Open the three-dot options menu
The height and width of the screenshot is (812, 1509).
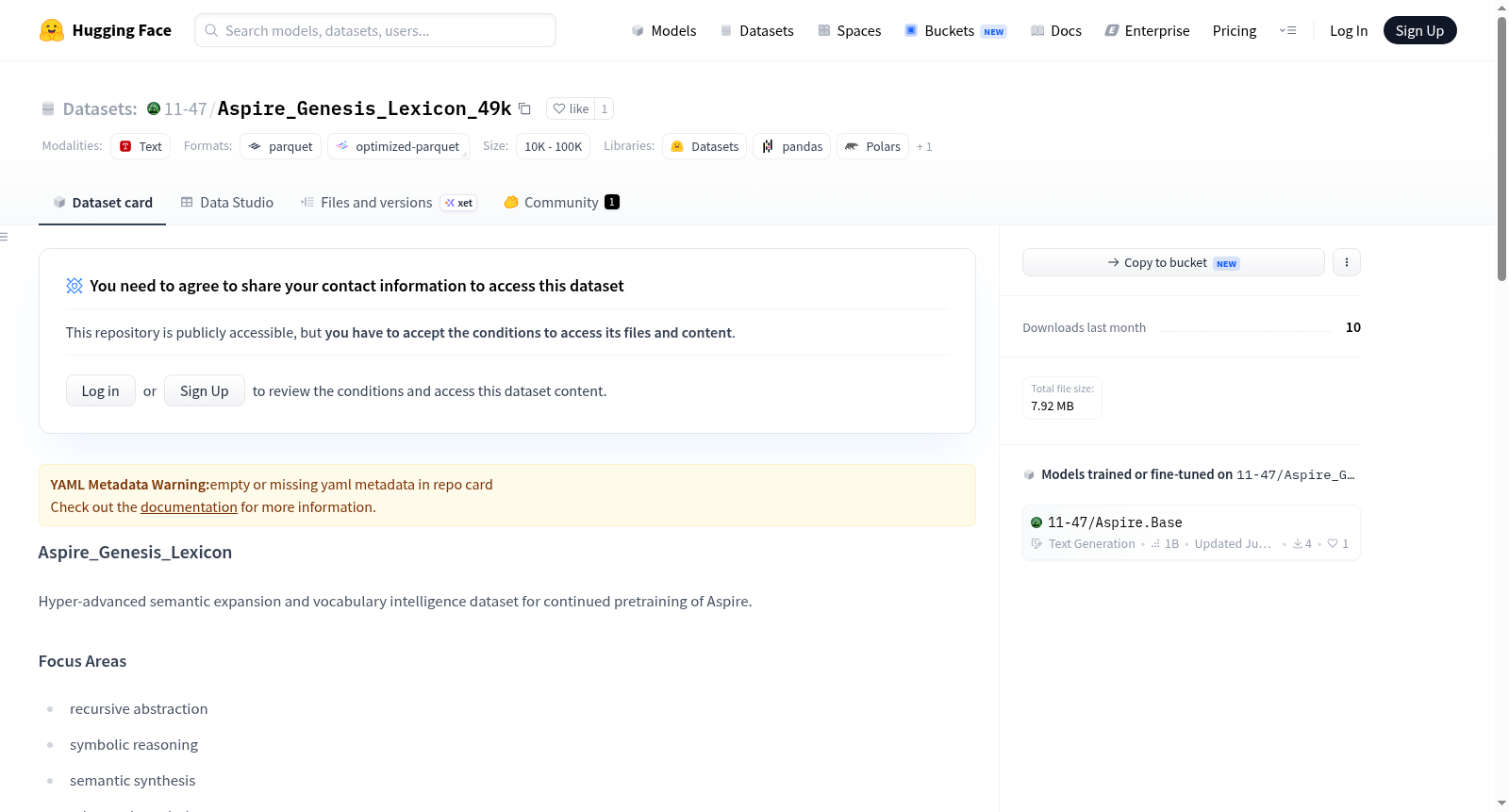pyautogui.click(x=1347, y=262)
